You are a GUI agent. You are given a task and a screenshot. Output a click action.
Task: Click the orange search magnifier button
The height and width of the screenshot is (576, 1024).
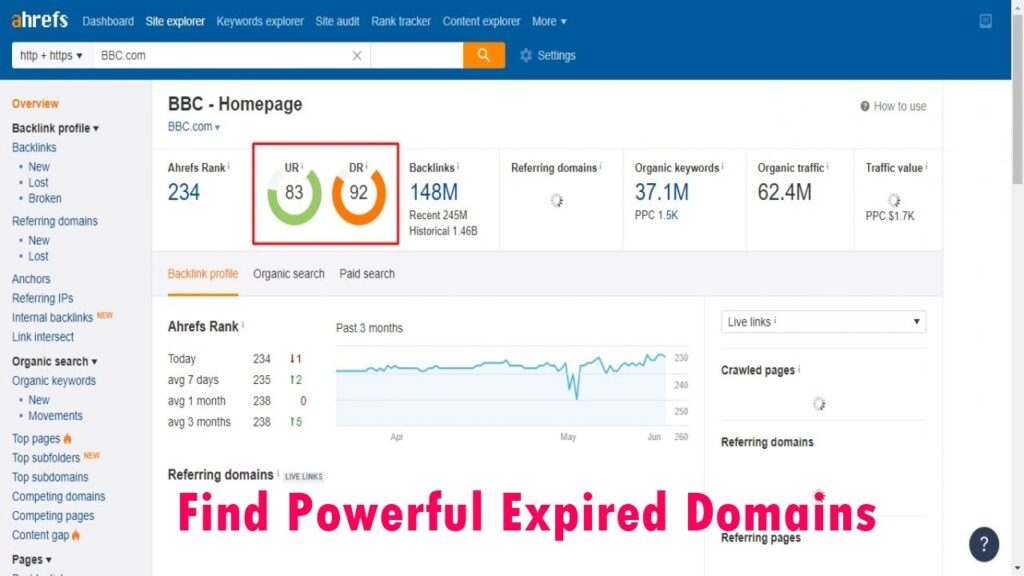tap(483, 55)
